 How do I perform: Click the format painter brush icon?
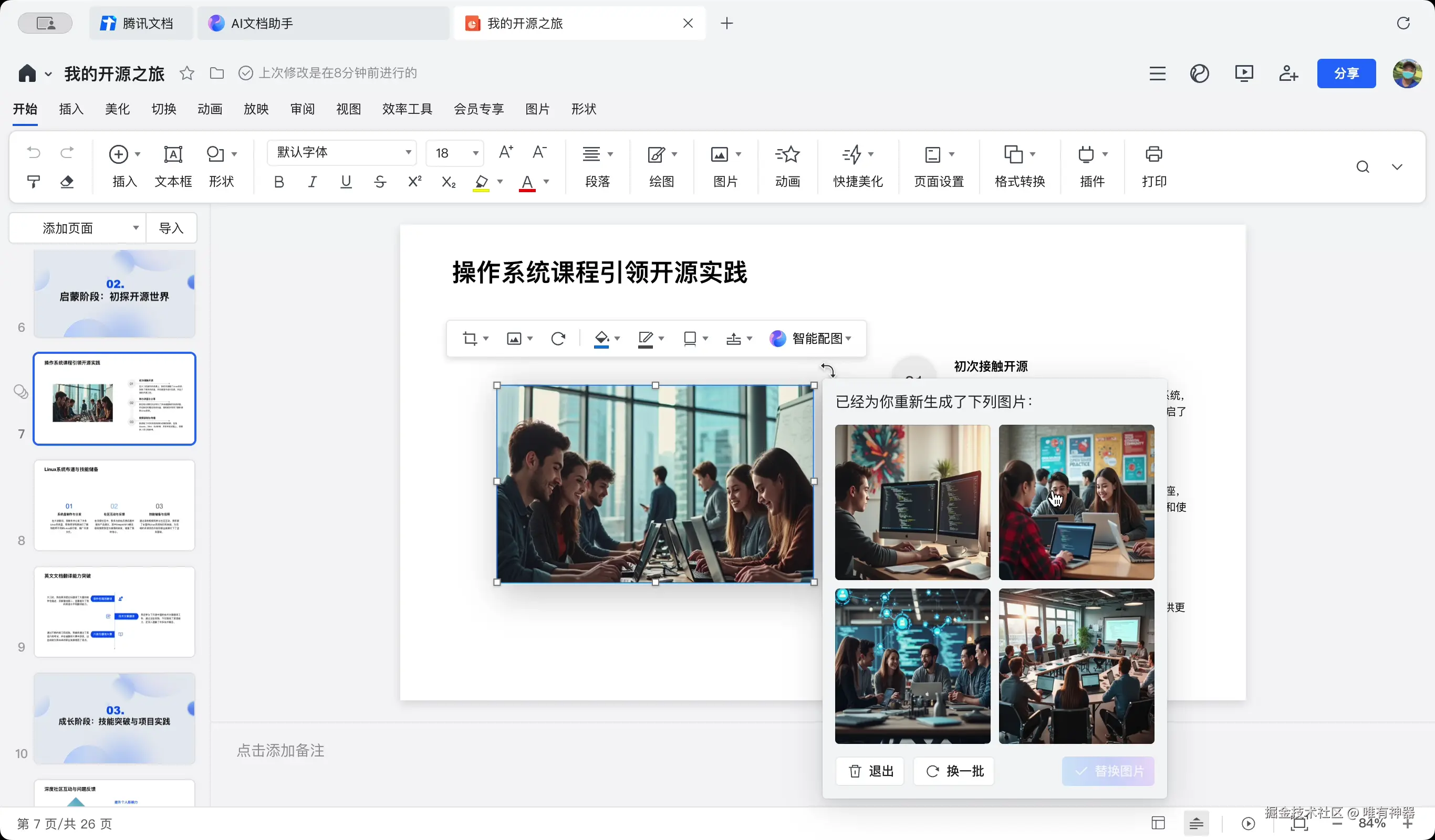pos(33,182)
